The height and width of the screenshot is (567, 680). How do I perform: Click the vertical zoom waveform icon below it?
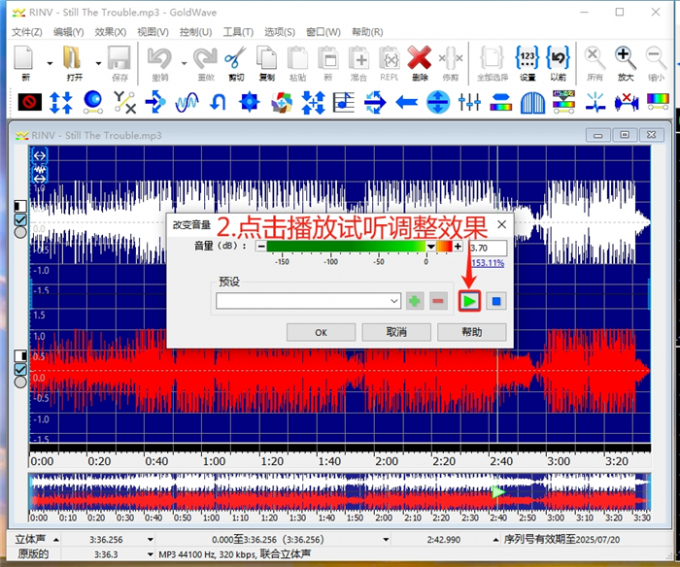click(x=39, y=174)
